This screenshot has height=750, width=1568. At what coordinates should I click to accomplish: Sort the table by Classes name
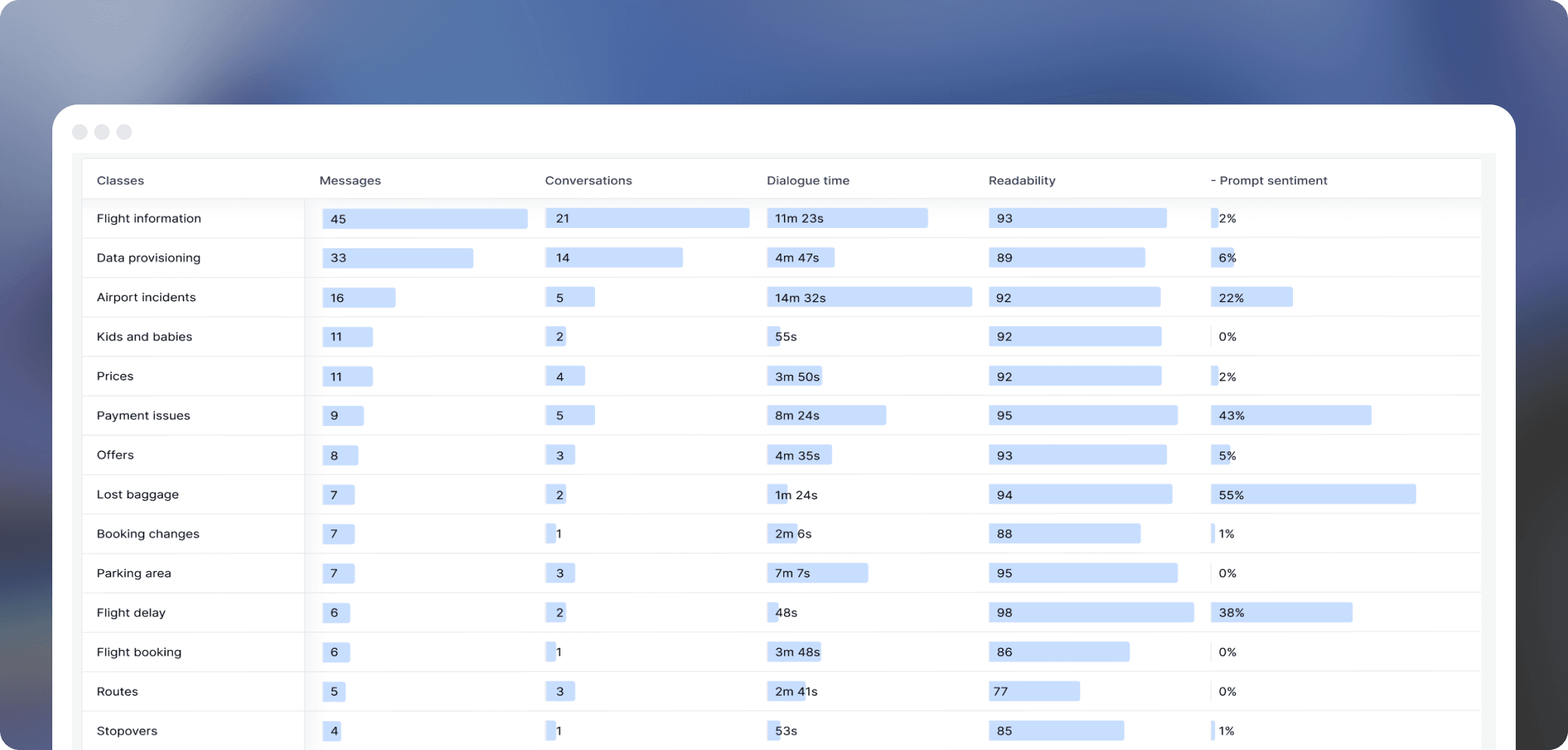pyautogui.click(x=120, y=180)
